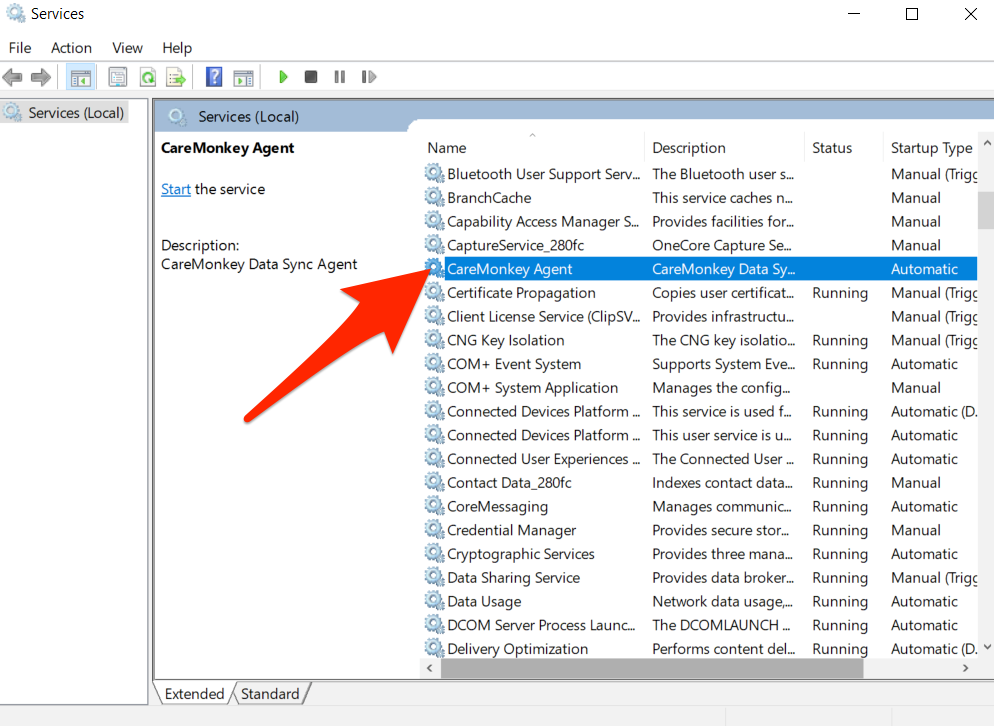Sort by the Description column header

point(724,148)
